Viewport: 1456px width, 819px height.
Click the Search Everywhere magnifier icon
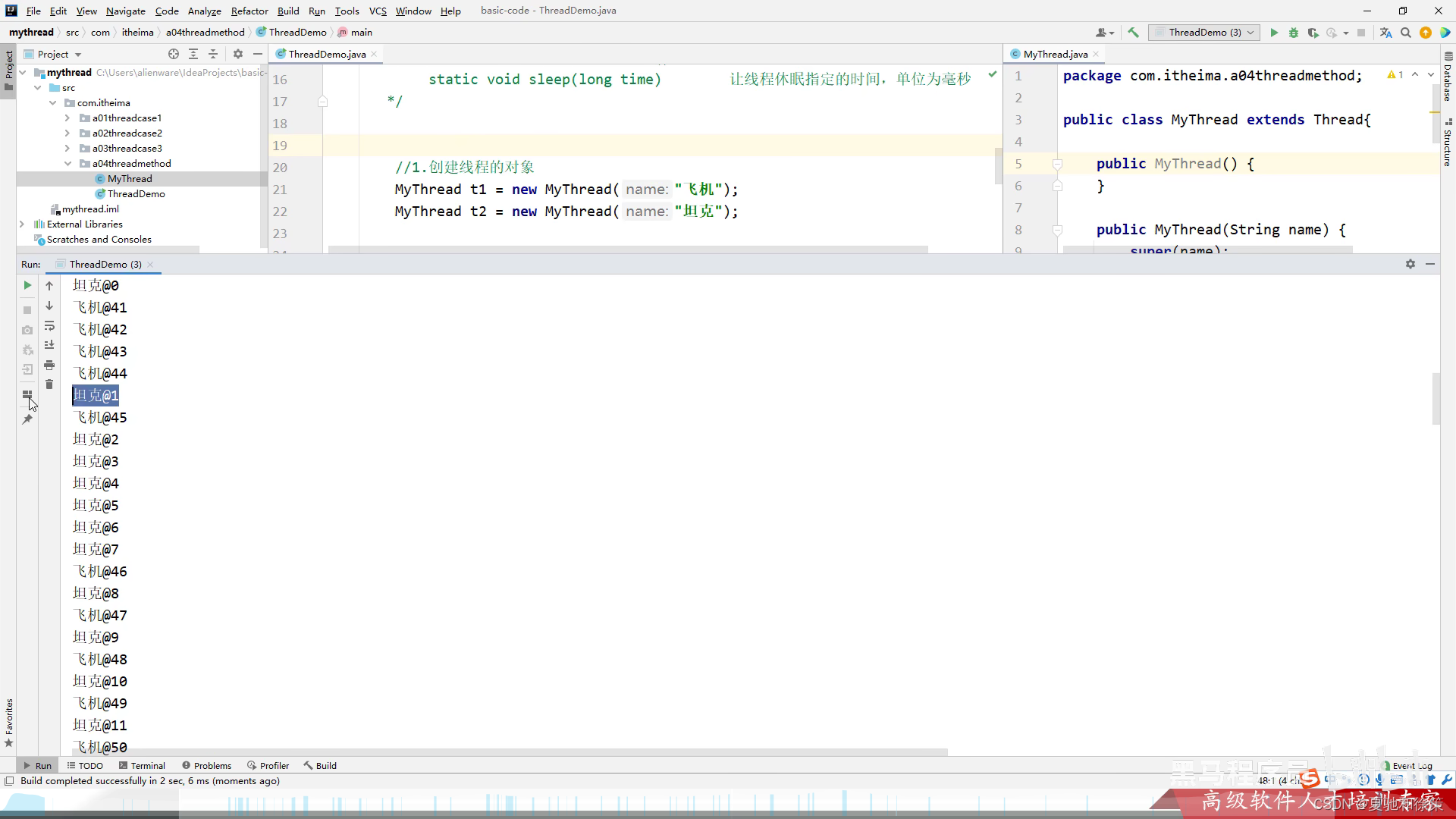pos(1405,33)
